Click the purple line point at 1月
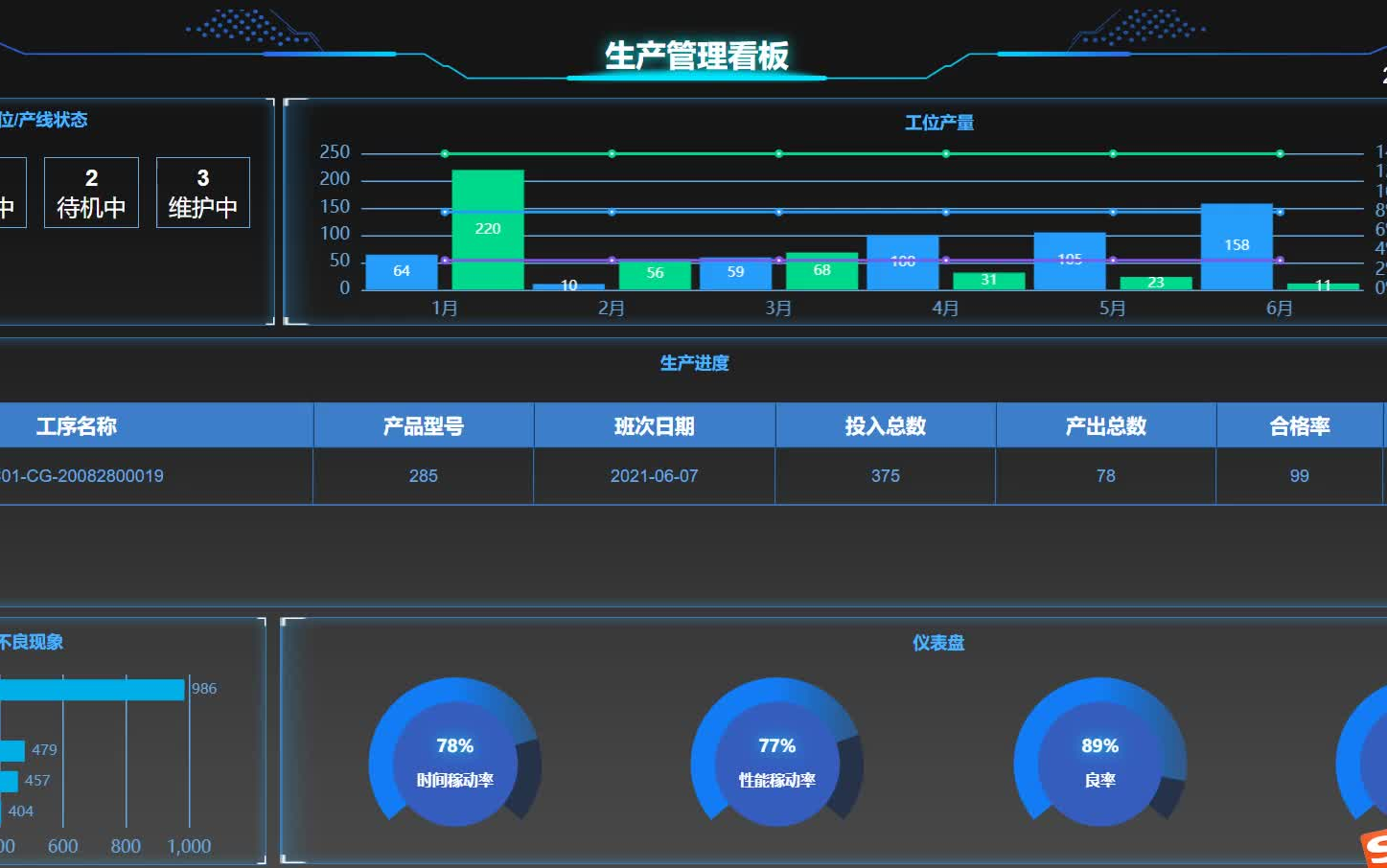 pyautogui.click(x=445, y=260)
